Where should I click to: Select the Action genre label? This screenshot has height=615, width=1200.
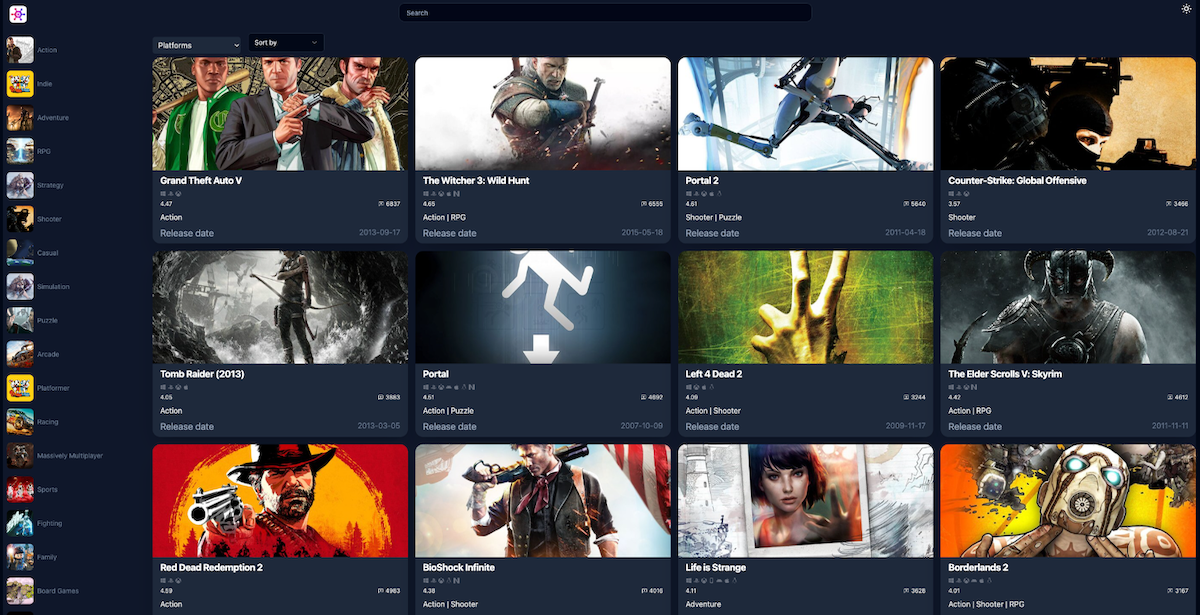click(47, 50)
